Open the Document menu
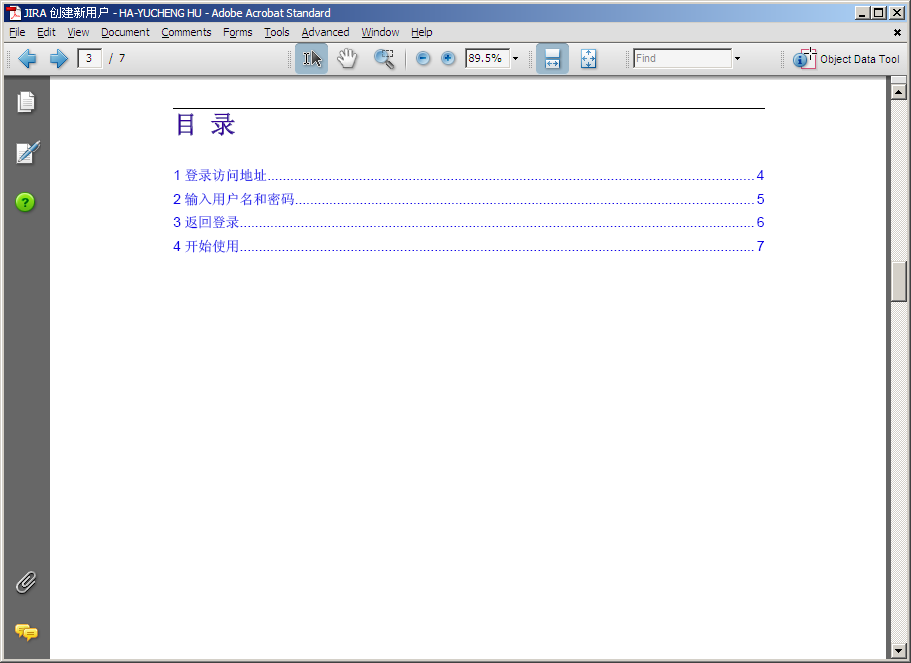 tap(125, 32)
